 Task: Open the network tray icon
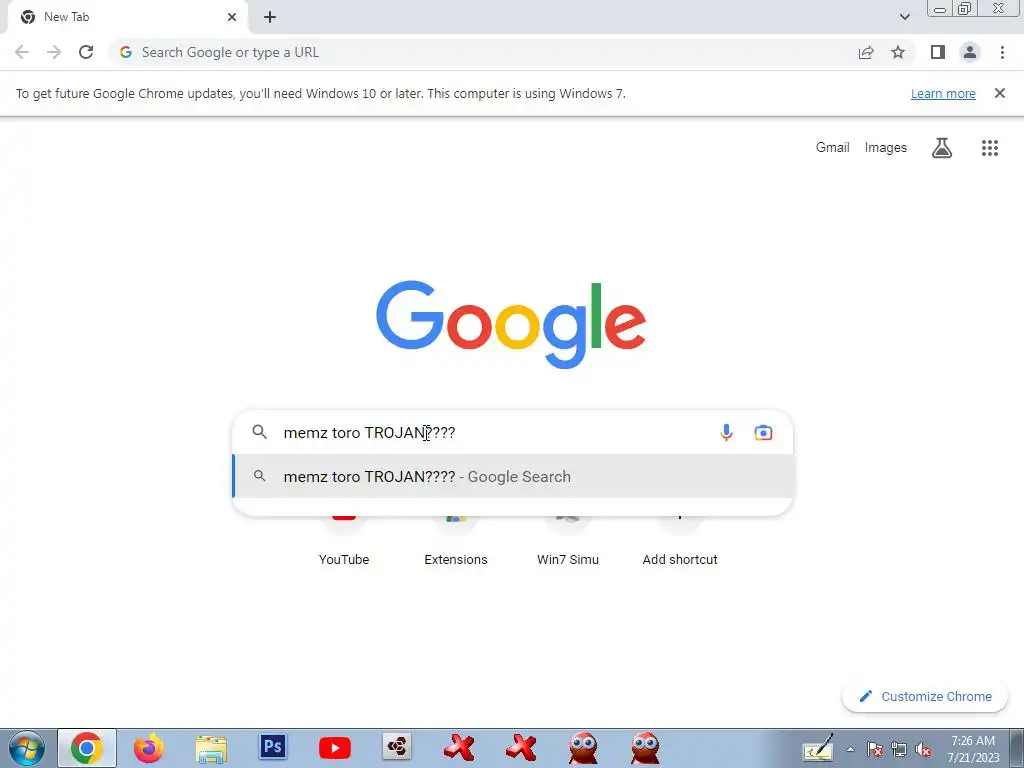coord(899,750)
